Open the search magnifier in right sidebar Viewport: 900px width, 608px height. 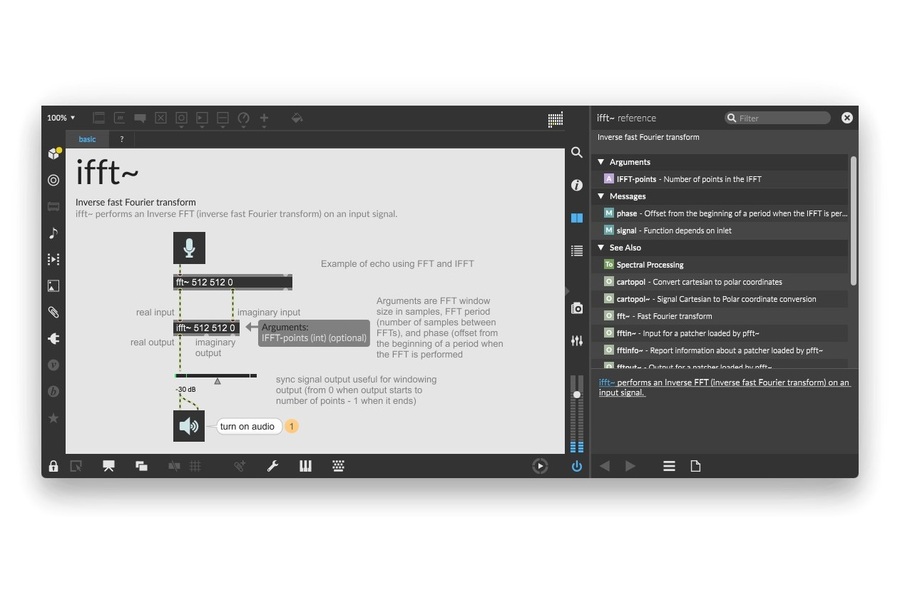pos(577,152)
